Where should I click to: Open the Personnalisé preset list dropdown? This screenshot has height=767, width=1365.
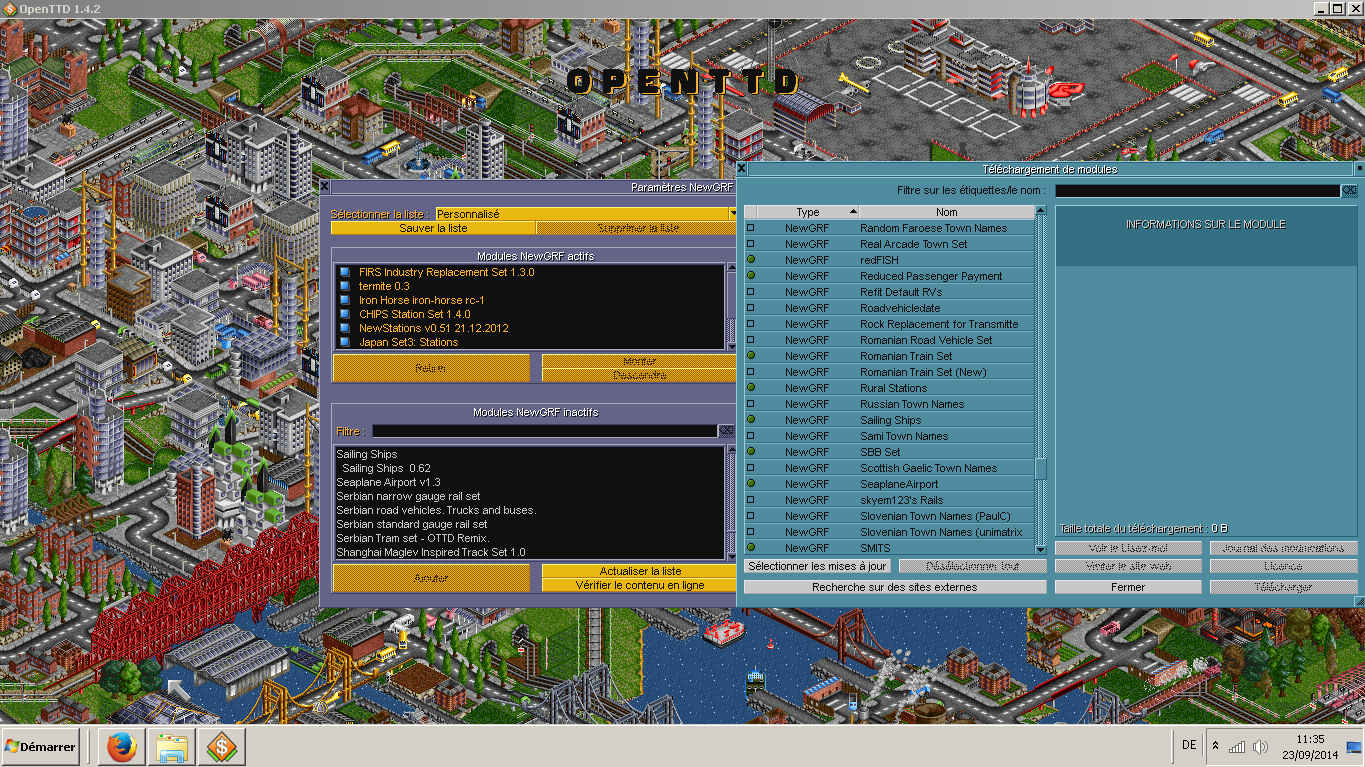click(585, 214)
